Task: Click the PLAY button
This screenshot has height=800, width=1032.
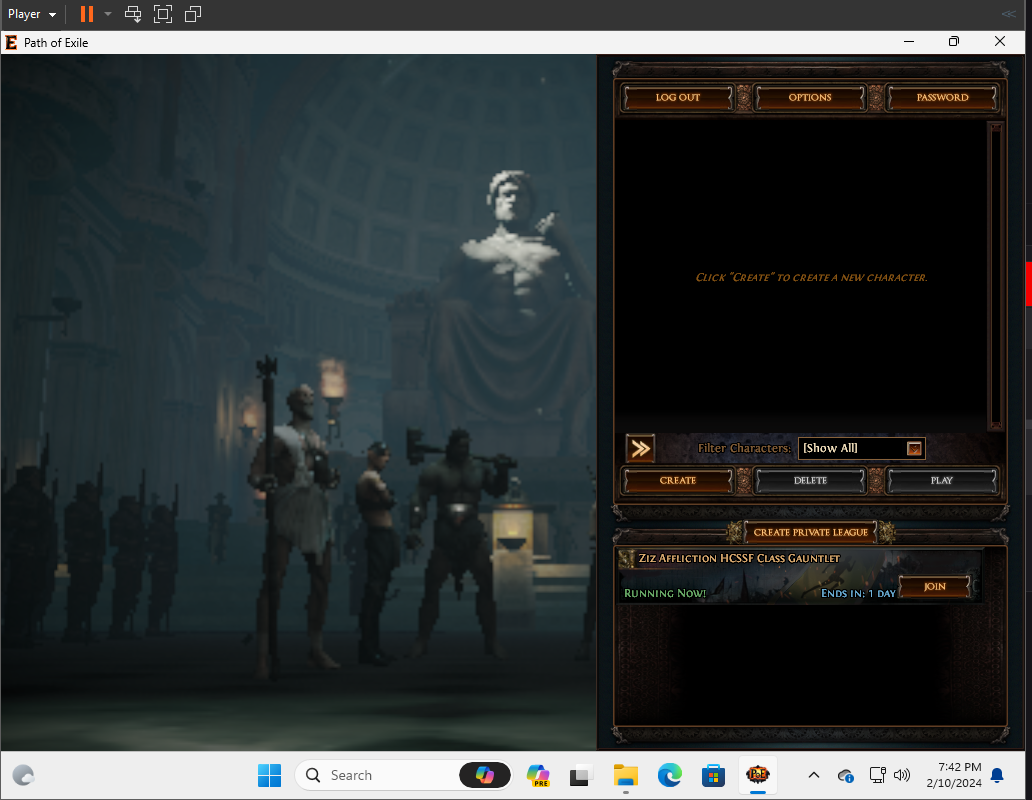Action: point(942,480)
